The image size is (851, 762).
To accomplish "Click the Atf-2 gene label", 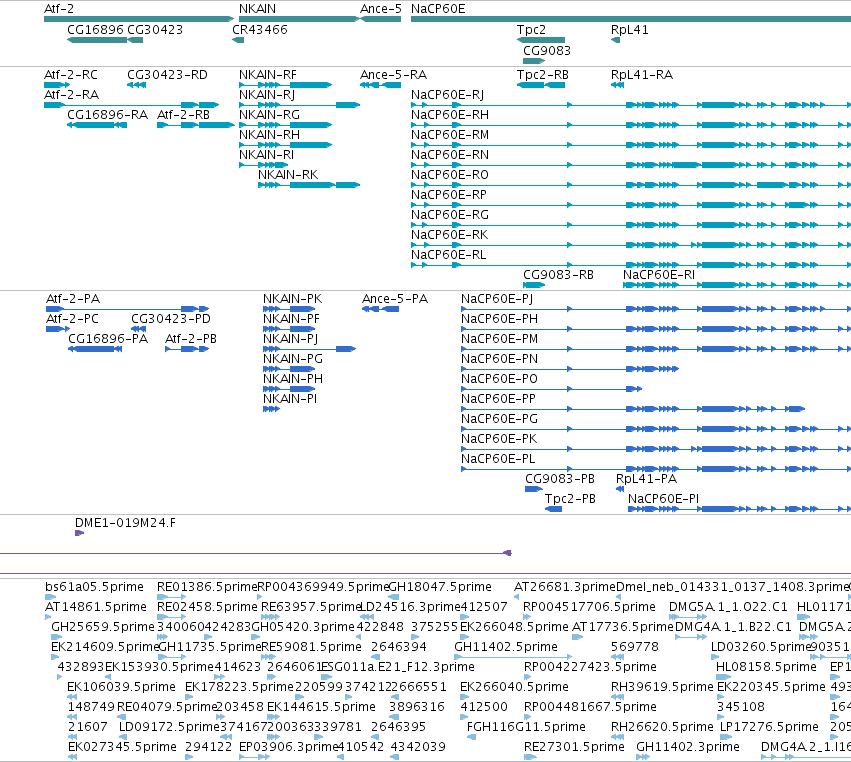I will pyautogui.click(x=59, y=9).
